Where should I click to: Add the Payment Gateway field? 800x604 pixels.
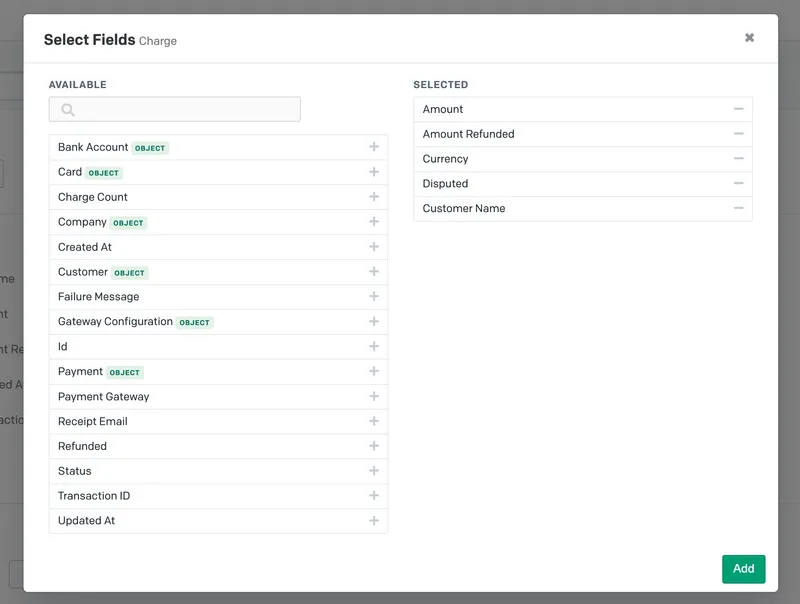click(374, 396)
